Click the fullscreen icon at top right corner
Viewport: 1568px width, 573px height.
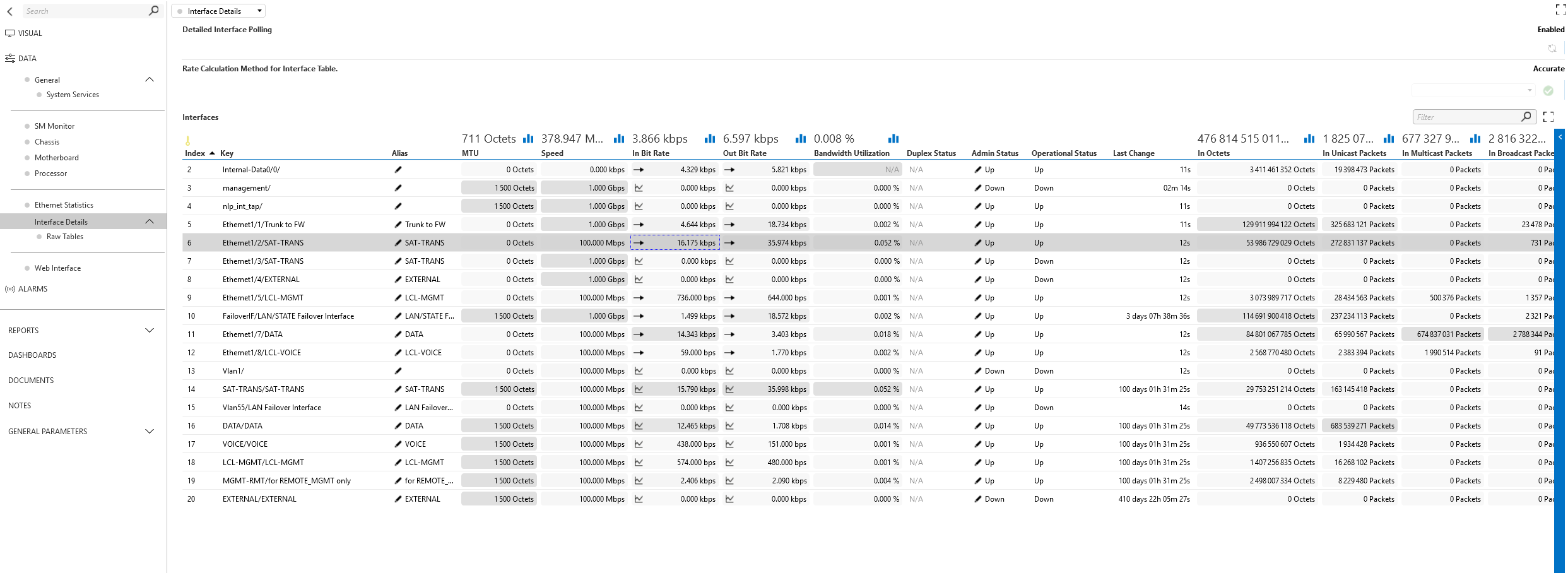point(1560,9)
